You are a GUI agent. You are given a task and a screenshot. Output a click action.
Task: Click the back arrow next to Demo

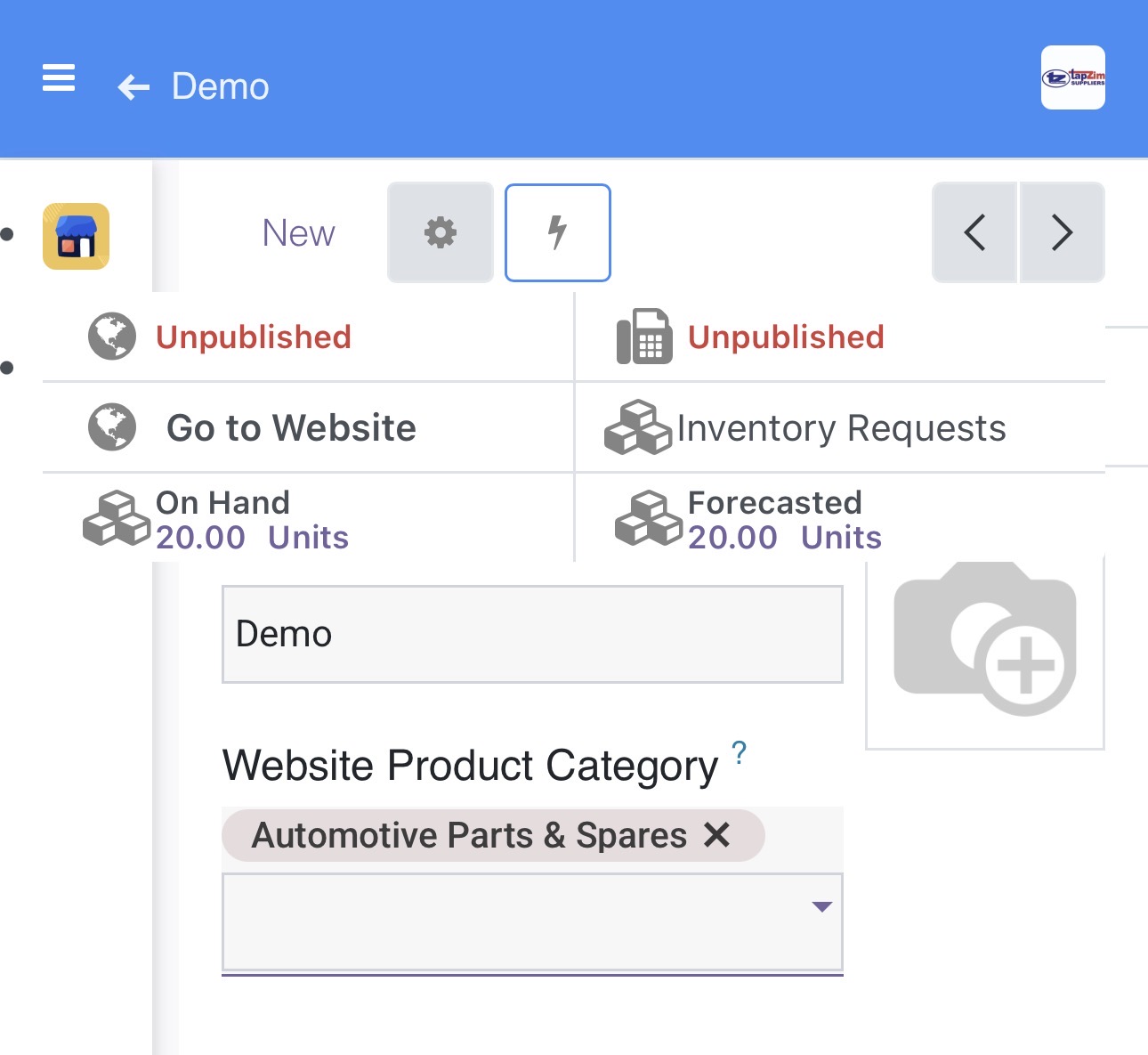pyautogui.click(x=133, y=87)
